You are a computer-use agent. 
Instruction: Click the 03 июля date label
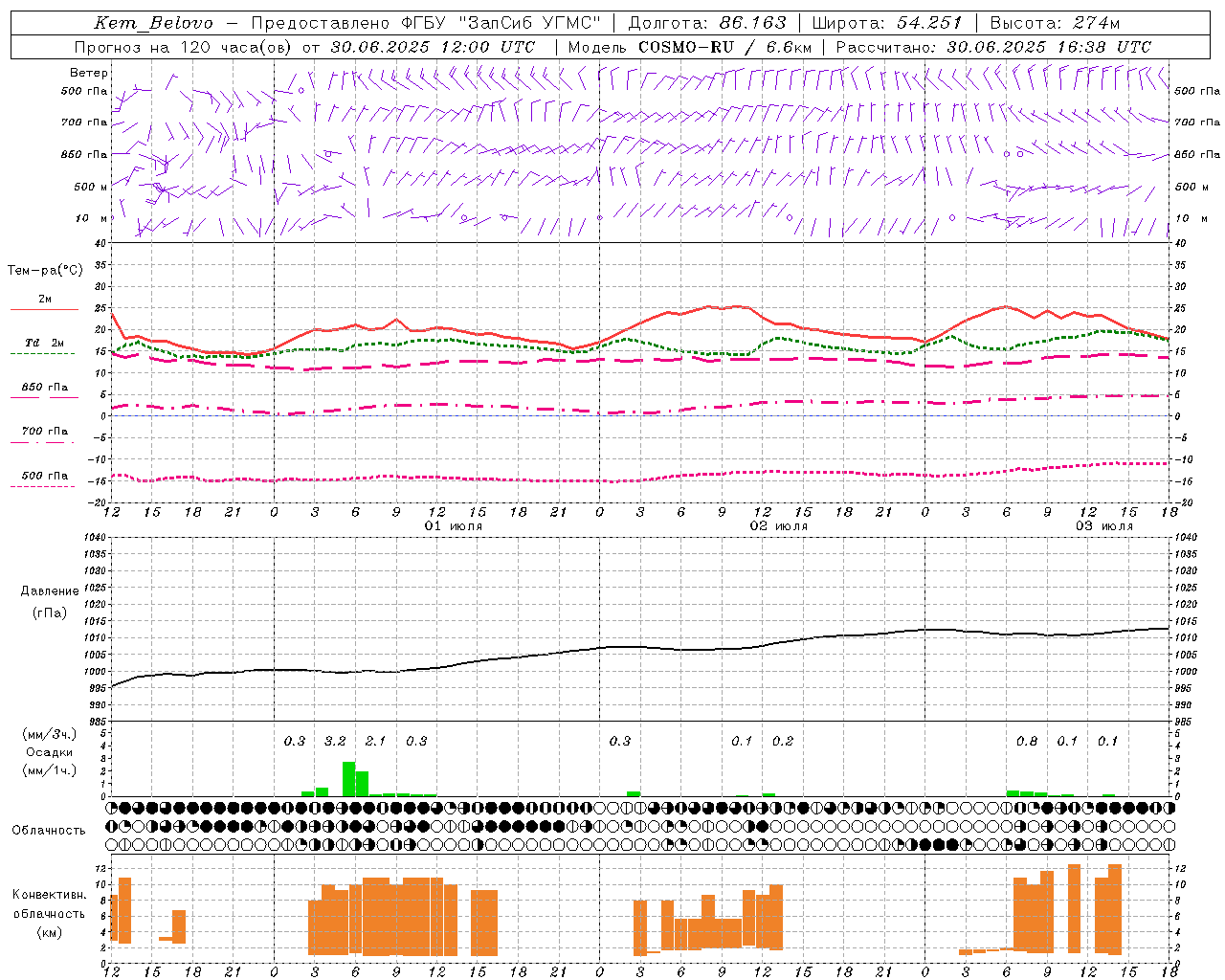(x=1103, y=526)
